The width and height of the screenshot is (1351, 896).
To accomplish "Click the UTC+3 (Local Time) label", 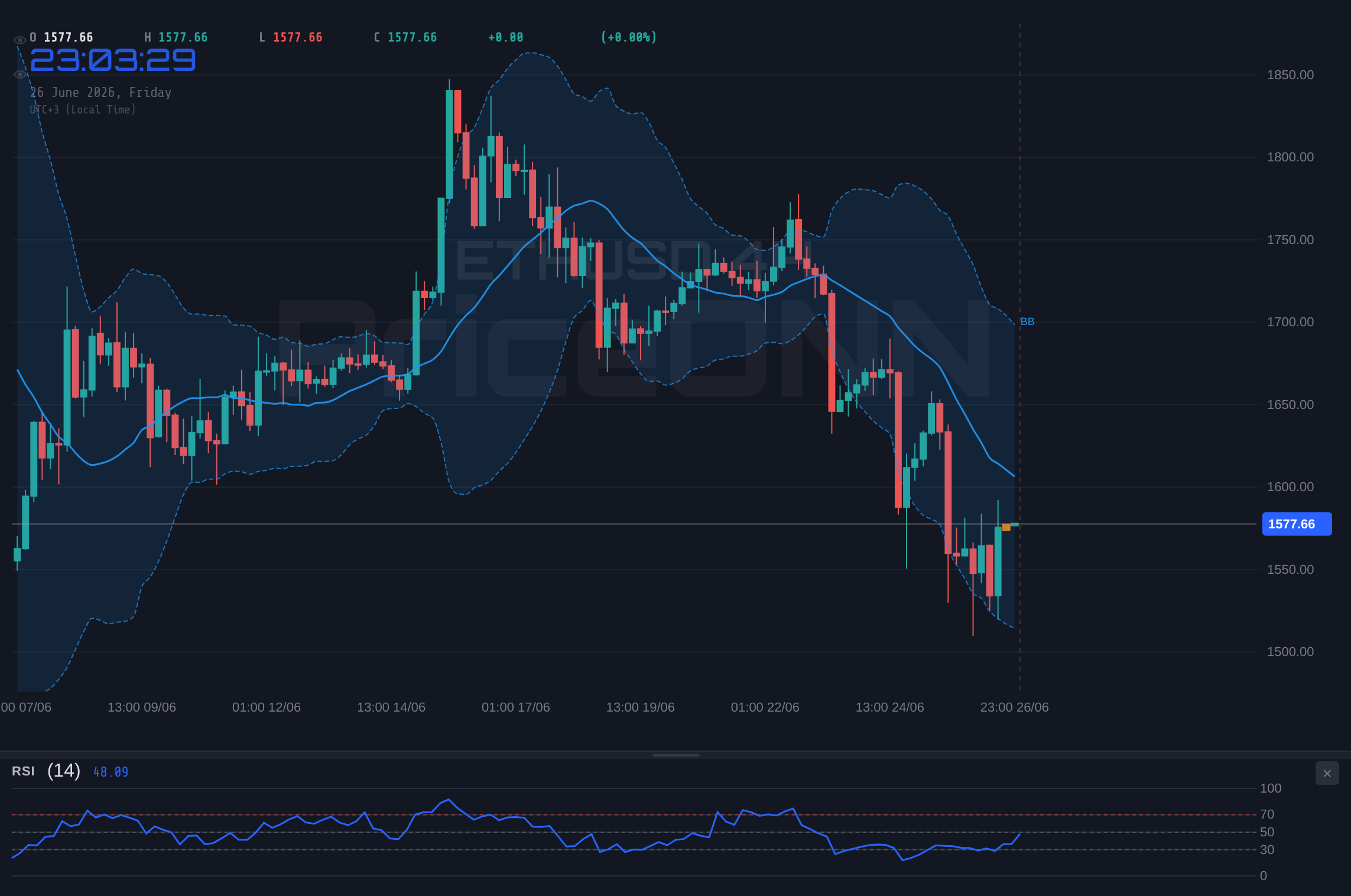I will (x=83, y=109).
